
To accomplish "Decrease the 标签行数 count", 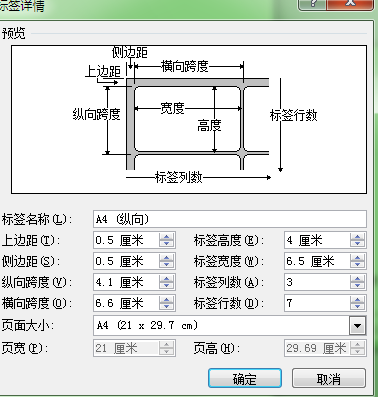I will (x=357, y=307).
